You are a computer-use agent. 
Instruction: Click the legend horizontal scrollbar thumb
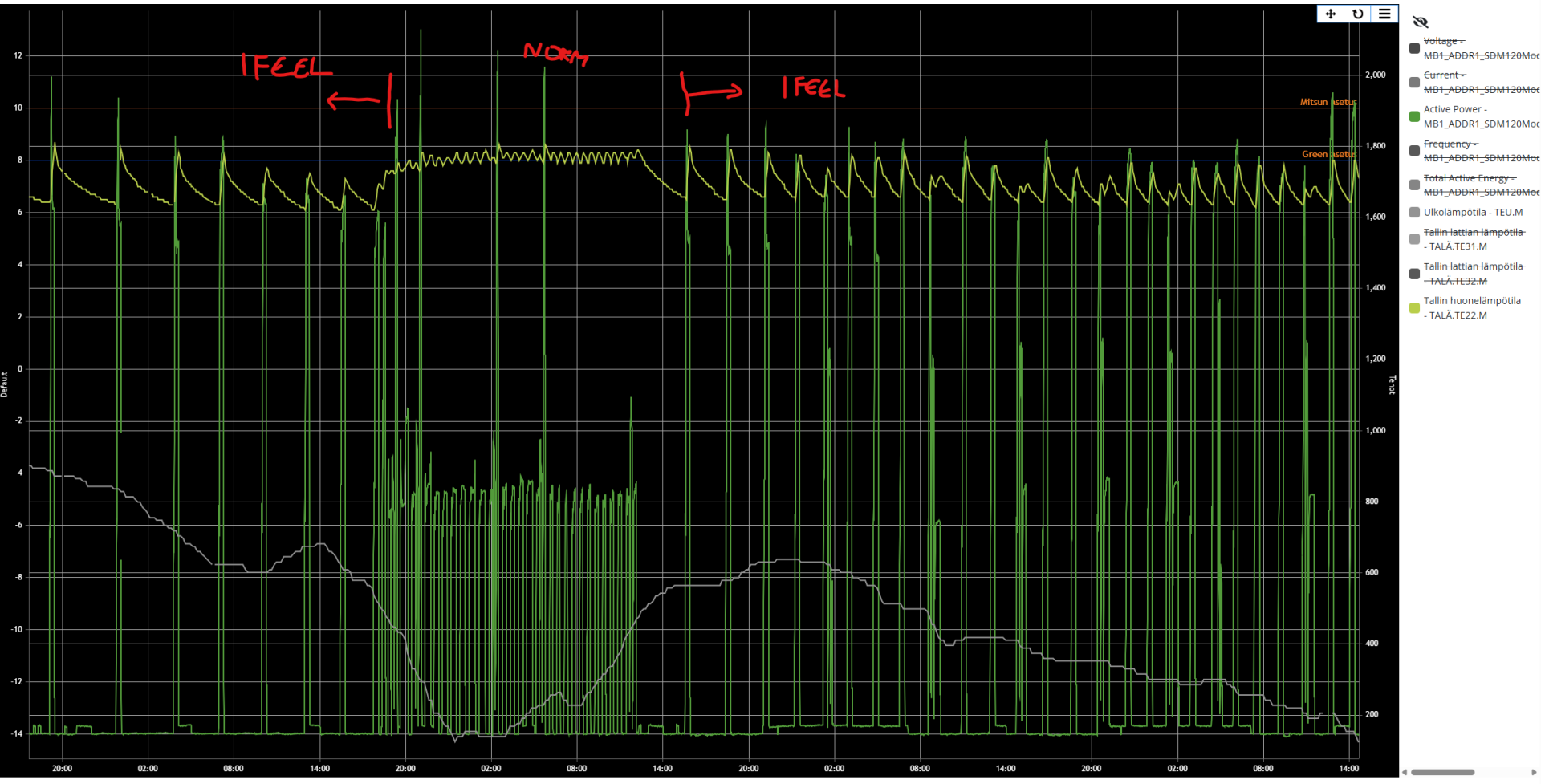tap(1442, 773)
